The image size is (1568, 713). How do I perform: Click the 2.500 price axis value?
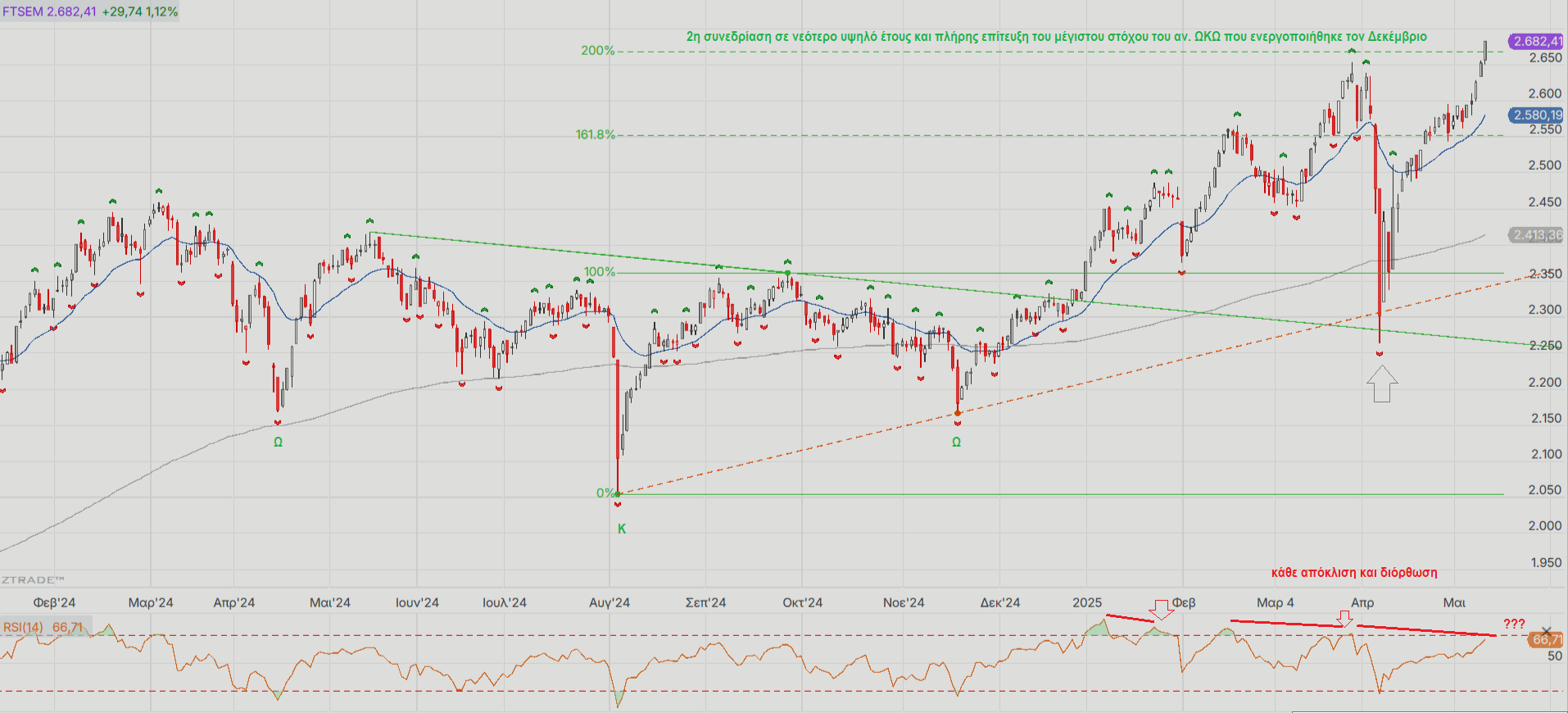[x=1545, y=165]
